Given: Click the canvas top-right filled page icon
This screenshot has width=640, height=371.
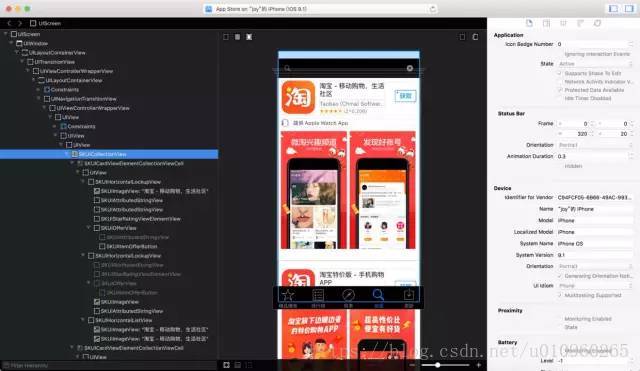Looking at the screenshot, I should tap(475, 37).
